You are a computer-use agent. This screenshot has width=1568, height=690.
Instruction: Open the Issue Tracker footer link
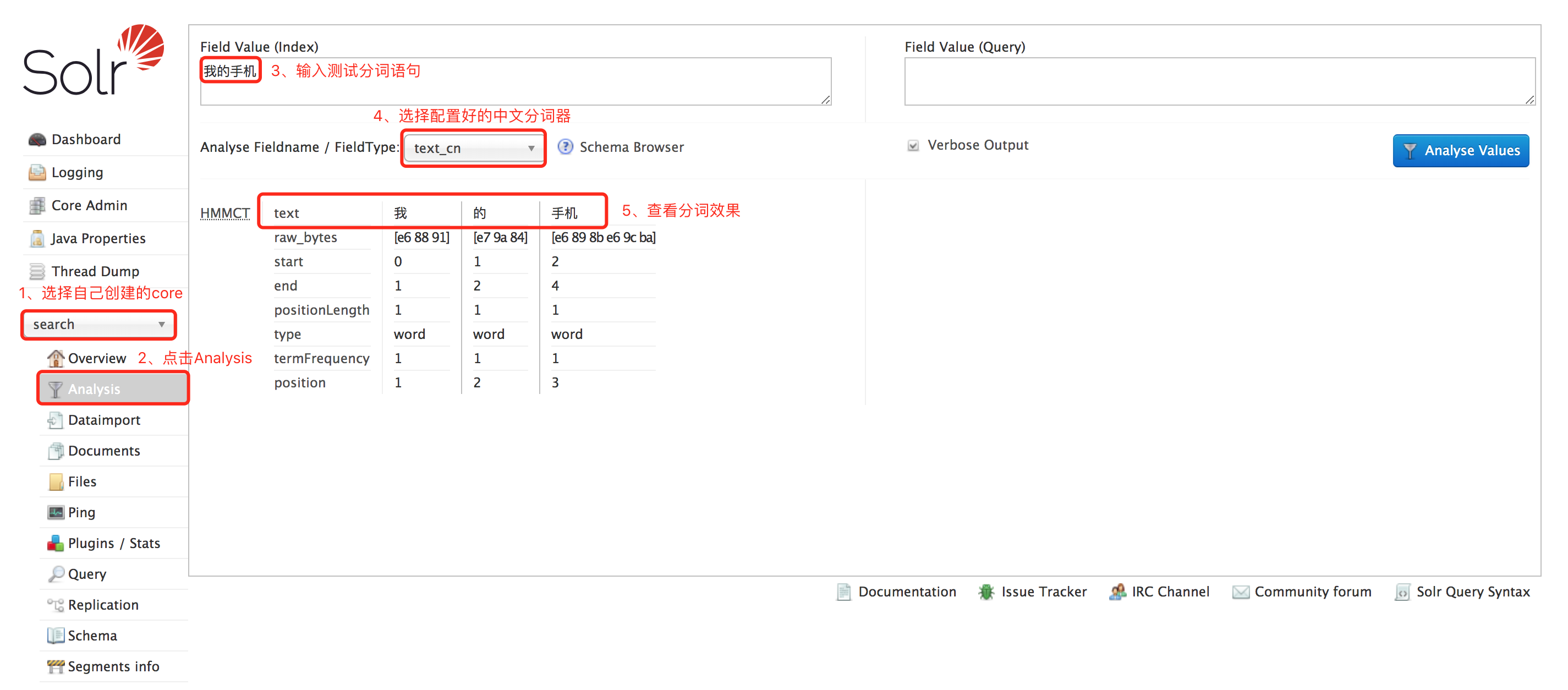(1043, 592)
